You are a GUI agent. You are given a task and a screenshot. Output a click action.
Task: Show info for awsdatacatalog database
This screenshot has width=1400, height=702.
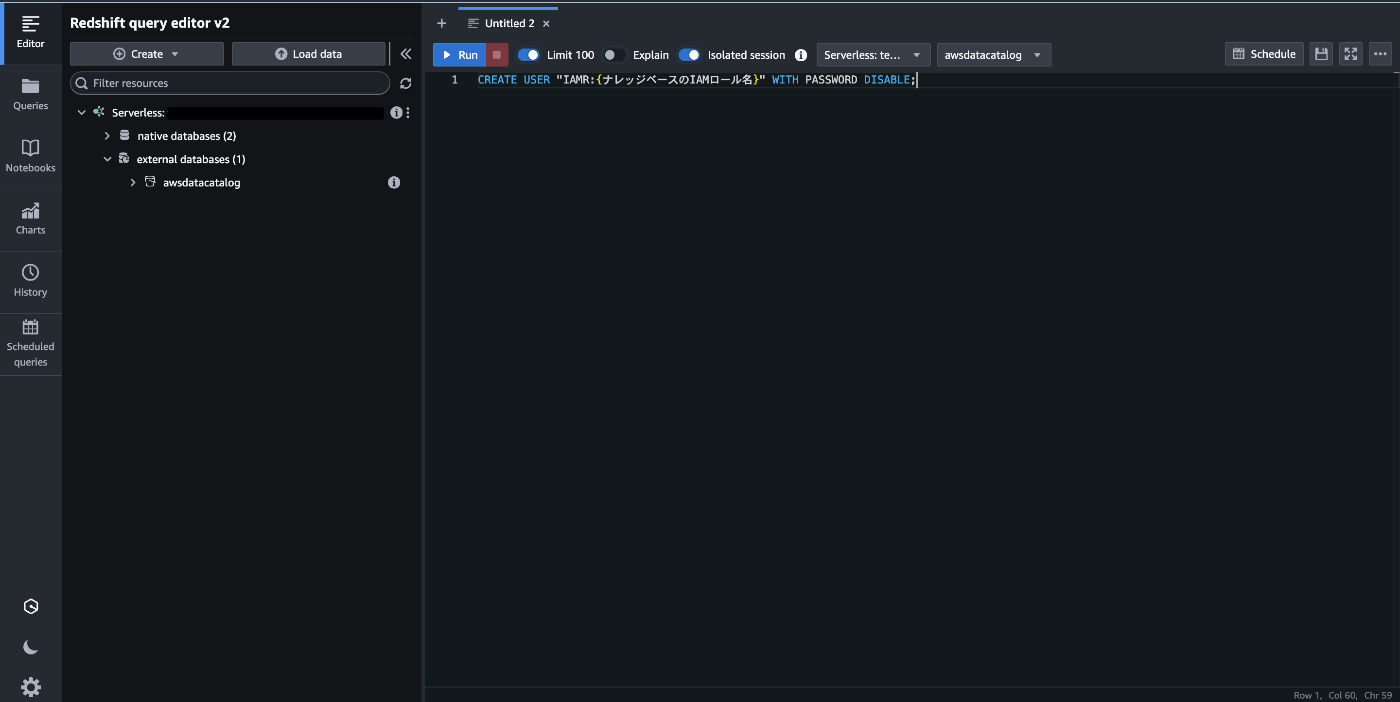pos(394,183)
